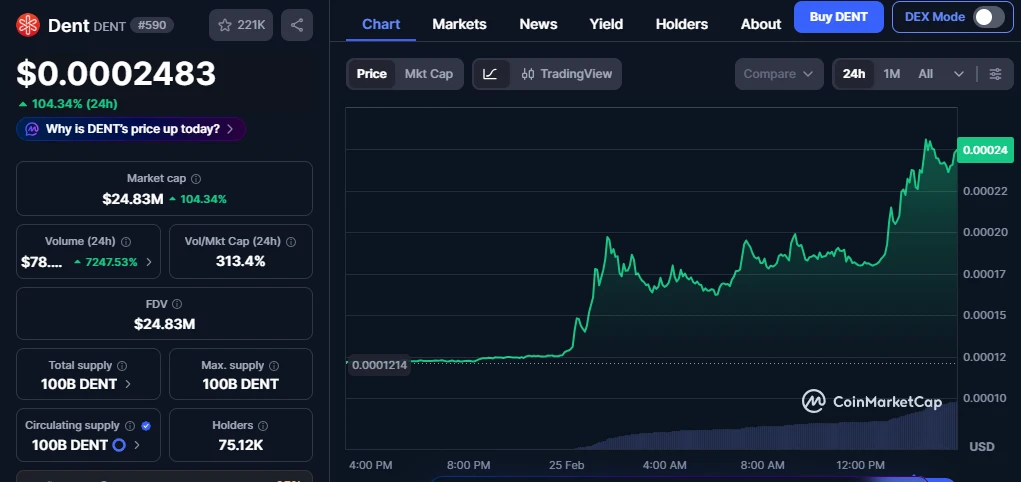The width and height of the screenshot is (1021, 482).
Task: Open the Compare dropdown
Action: point(779,74)
